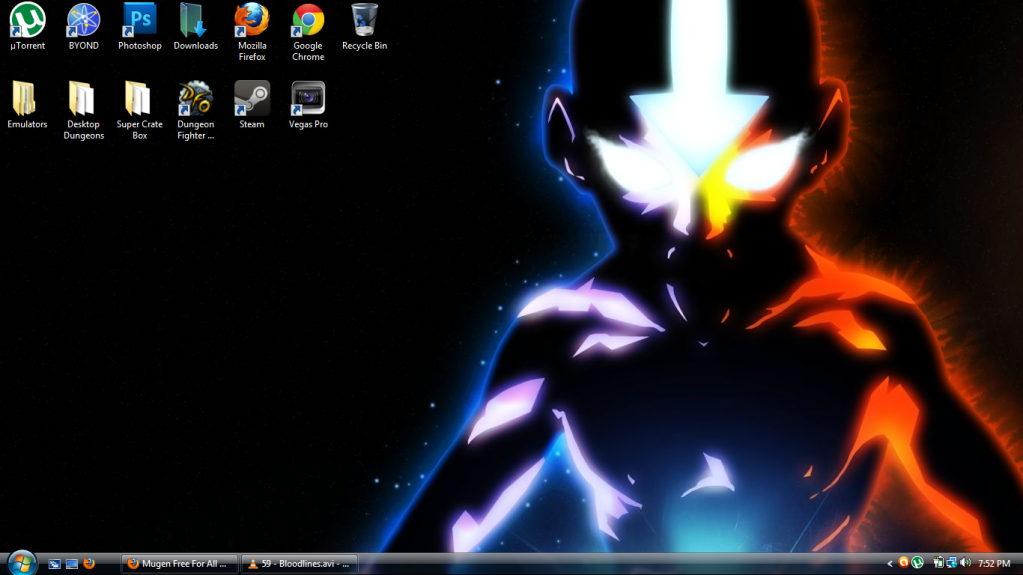Open the volume speaker tray icon
Viewport: 1023px width, 575px height.
966,563
